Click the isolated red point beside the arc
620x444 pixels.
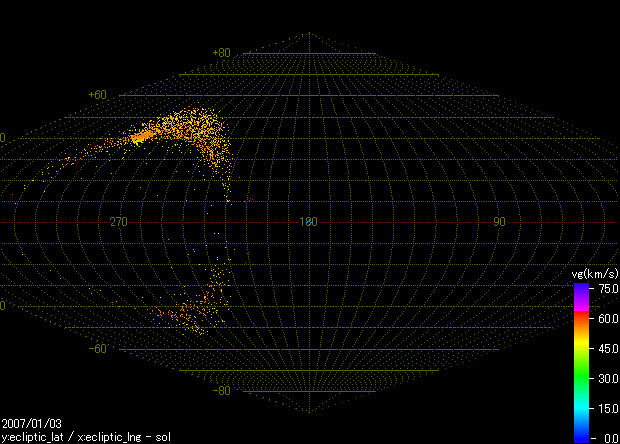[x=249, y=199]
